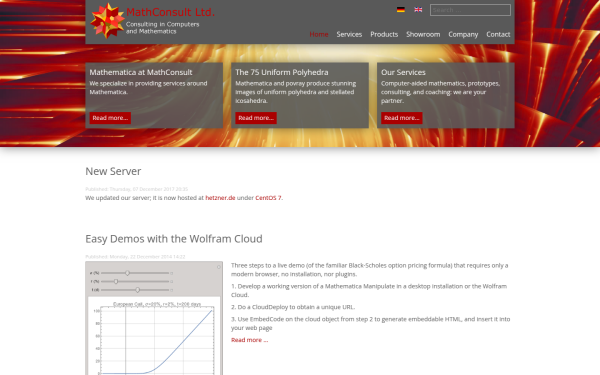Viewport: 600px width, 375px height.
Task: Read more about Mathematica at MathConsult
Action: [110, 118]
